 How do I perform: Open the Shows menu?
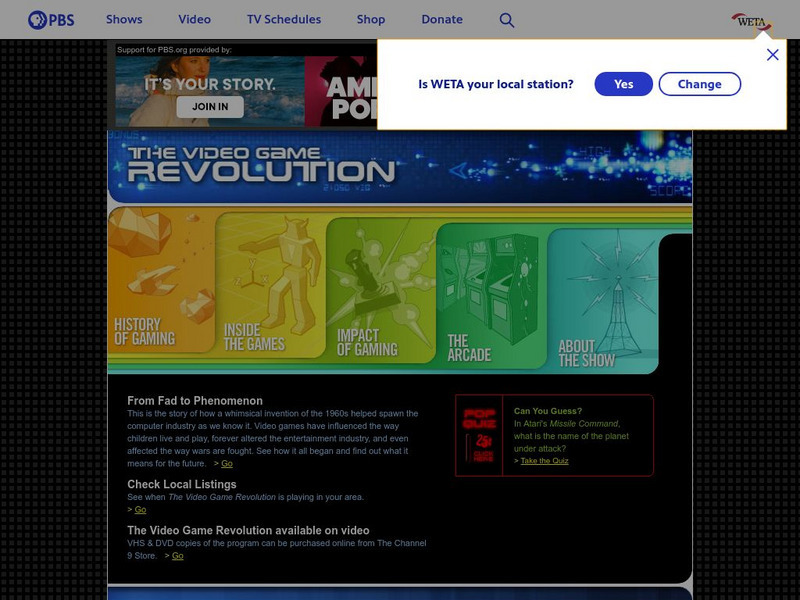point(124,19)
